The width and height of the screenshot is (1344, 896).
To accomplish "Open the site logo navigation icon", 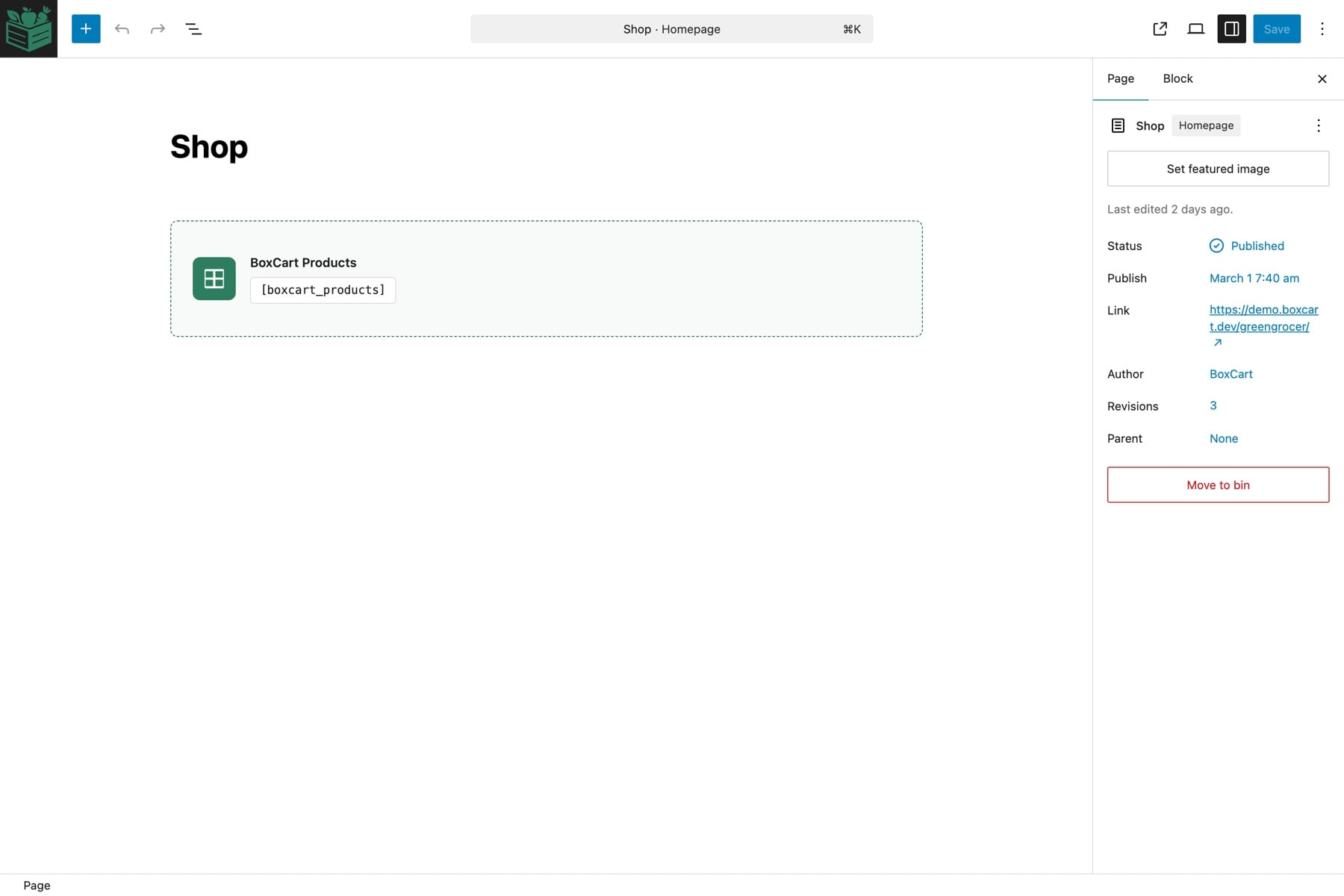I will (x=28, y=28).
